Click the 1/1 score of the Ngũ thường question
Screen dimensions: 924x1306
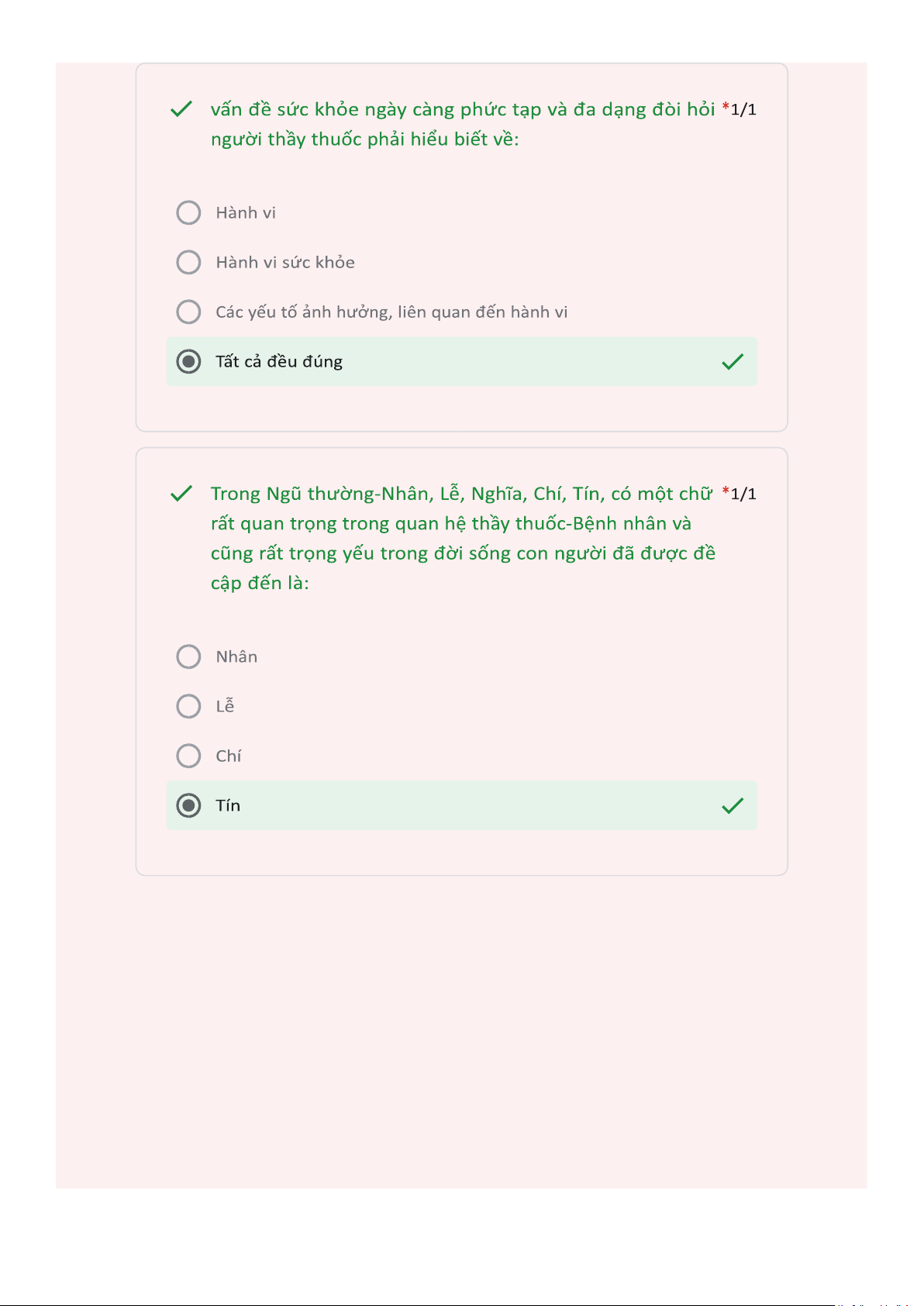(x=743, y=494)
